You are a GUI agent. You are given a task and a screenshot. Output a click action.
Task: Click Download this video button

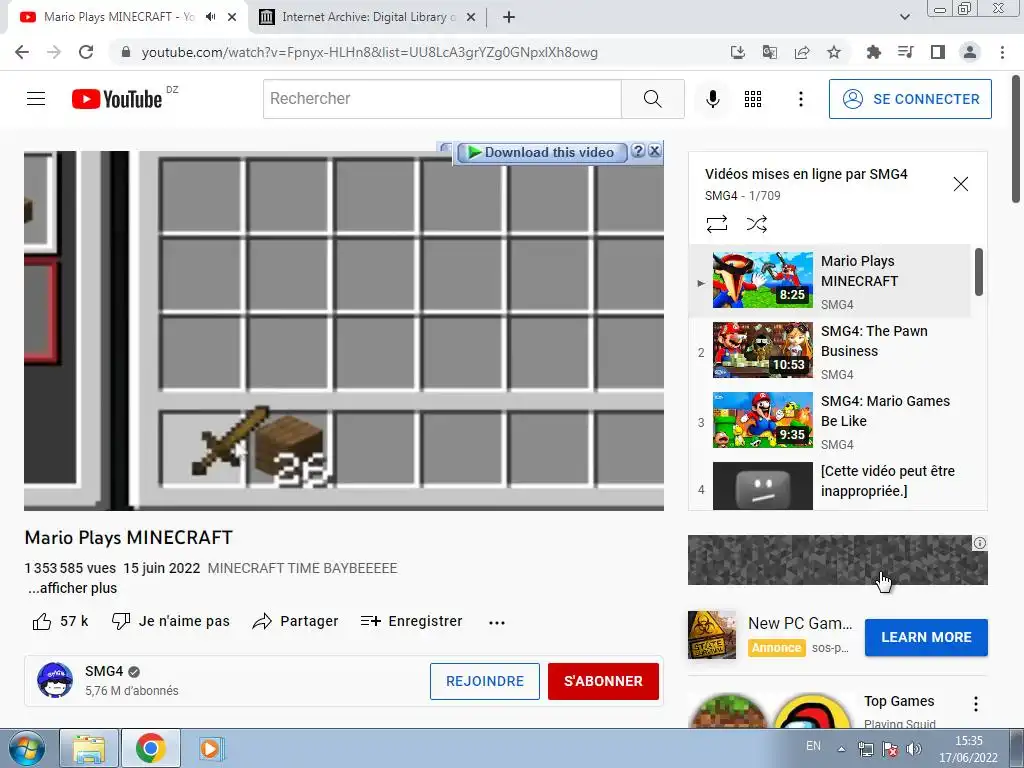(x=541, y=152)
